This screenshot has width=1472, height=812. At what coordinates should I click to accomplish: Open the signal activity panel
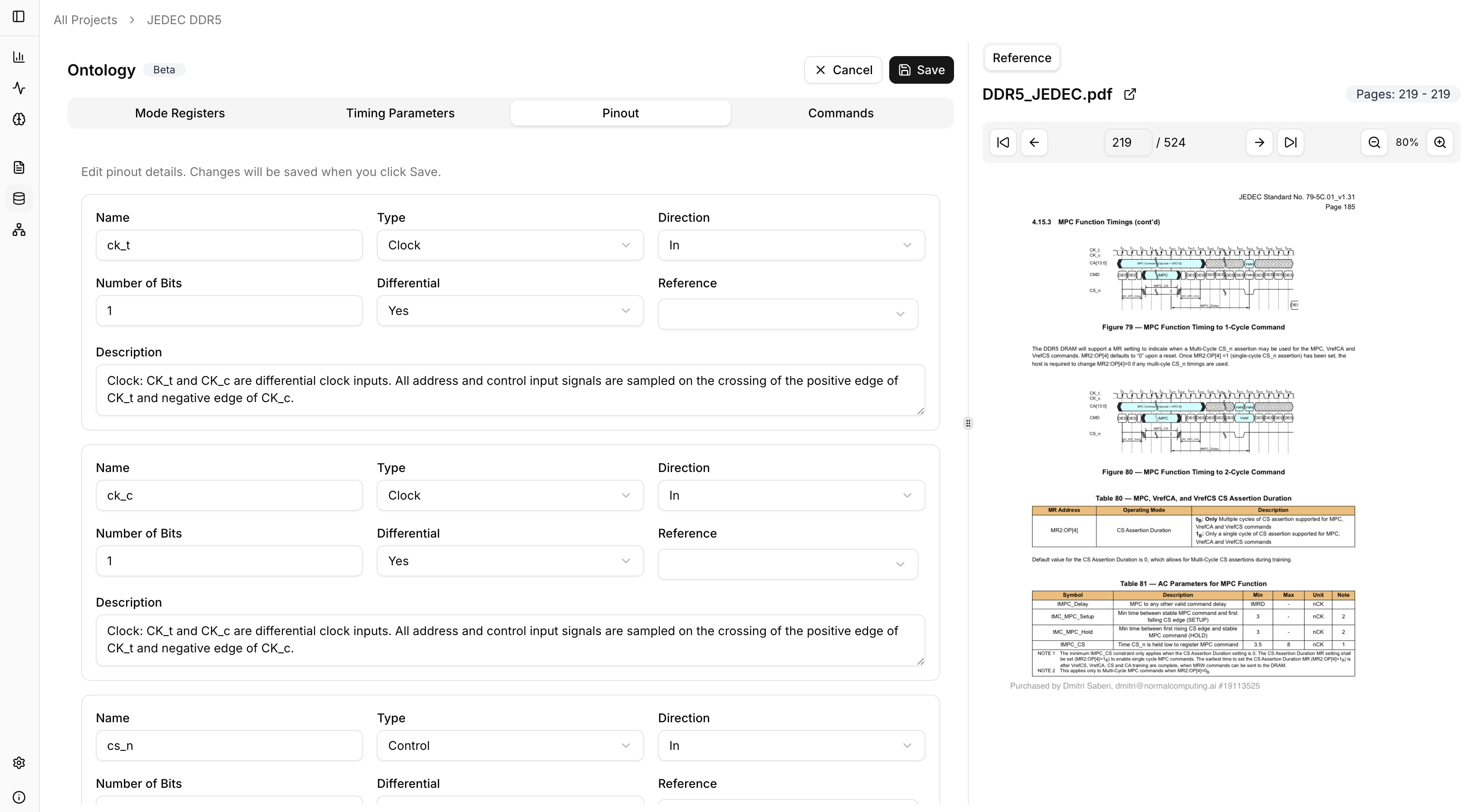pyautogui.click(x=19, y=88)
